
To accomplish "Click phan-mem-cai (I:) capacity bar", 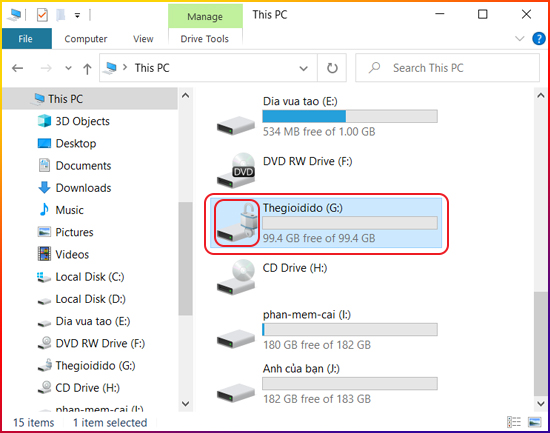I will 350,329.
